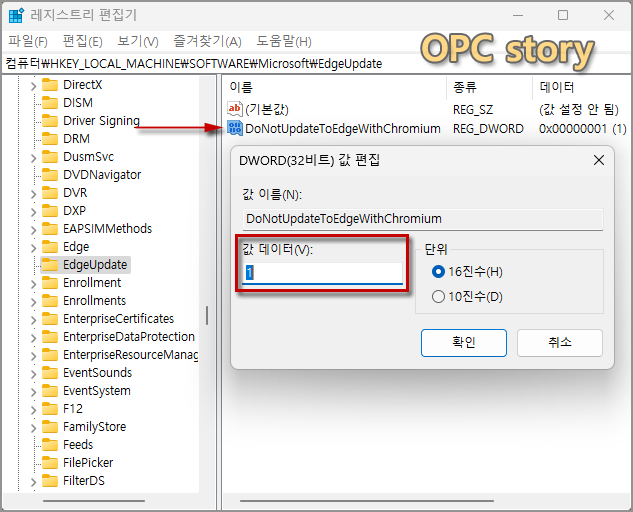
Task: Select the EnterpriseResourceManag tree item
Action: (x=130, y=355)
